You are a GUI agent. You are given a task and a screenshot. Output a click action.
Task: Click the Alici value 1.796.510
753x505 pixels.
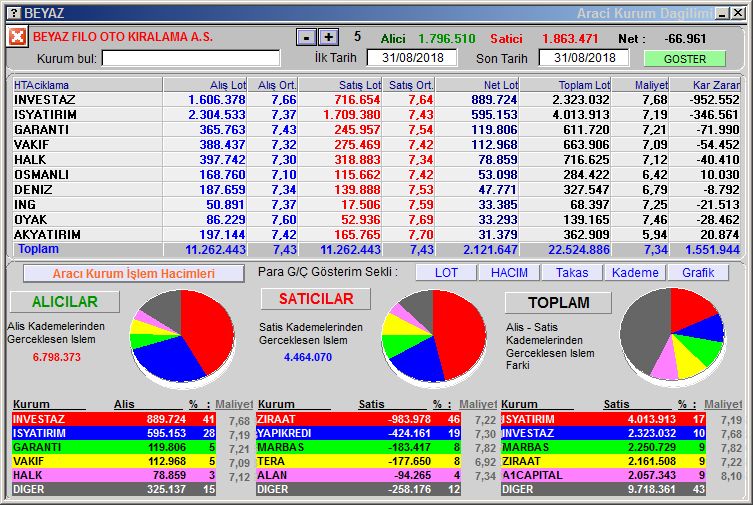[447, 38]
